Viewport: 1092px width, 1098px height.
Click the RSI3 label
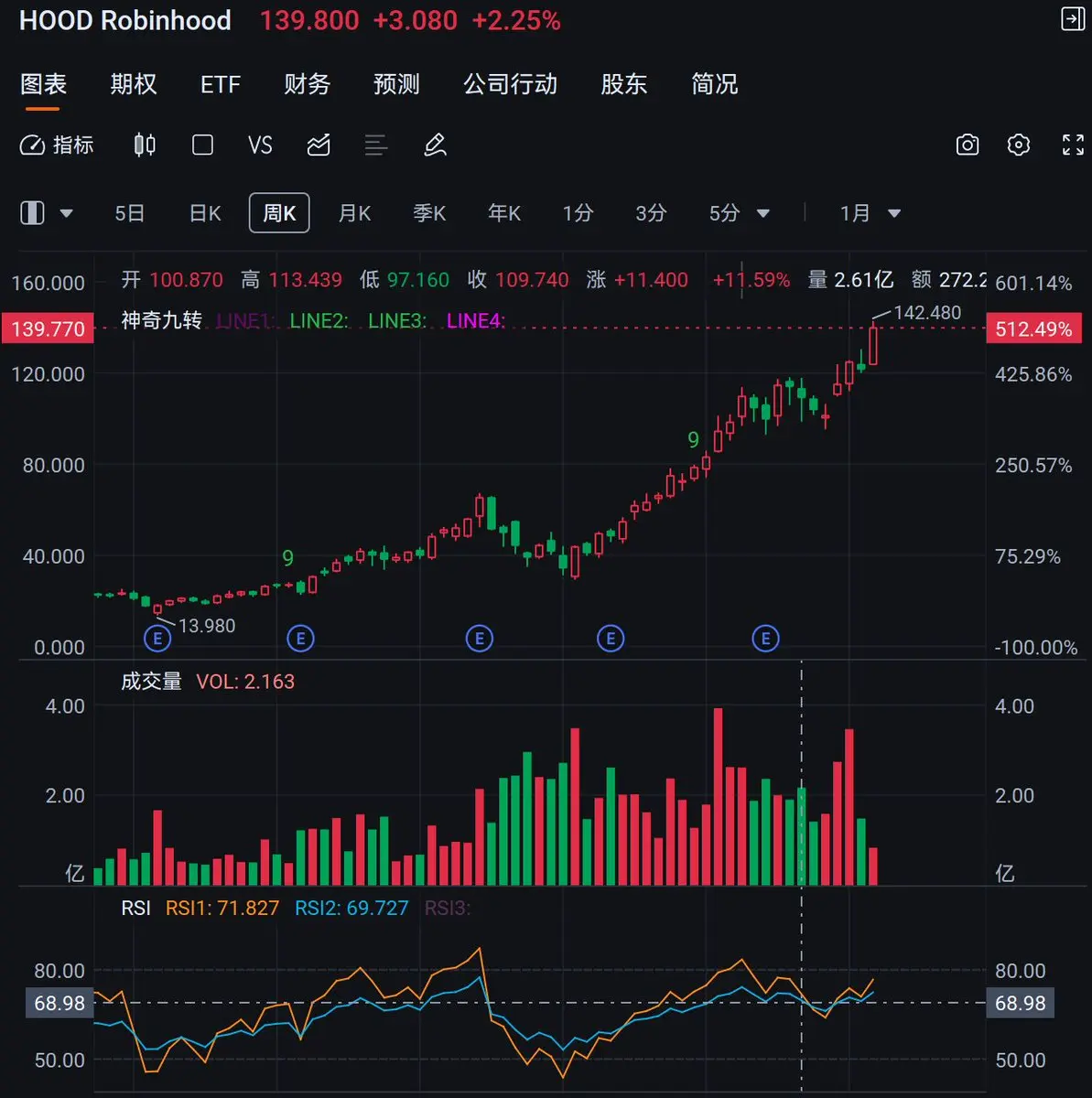click(x=448, y=908)
